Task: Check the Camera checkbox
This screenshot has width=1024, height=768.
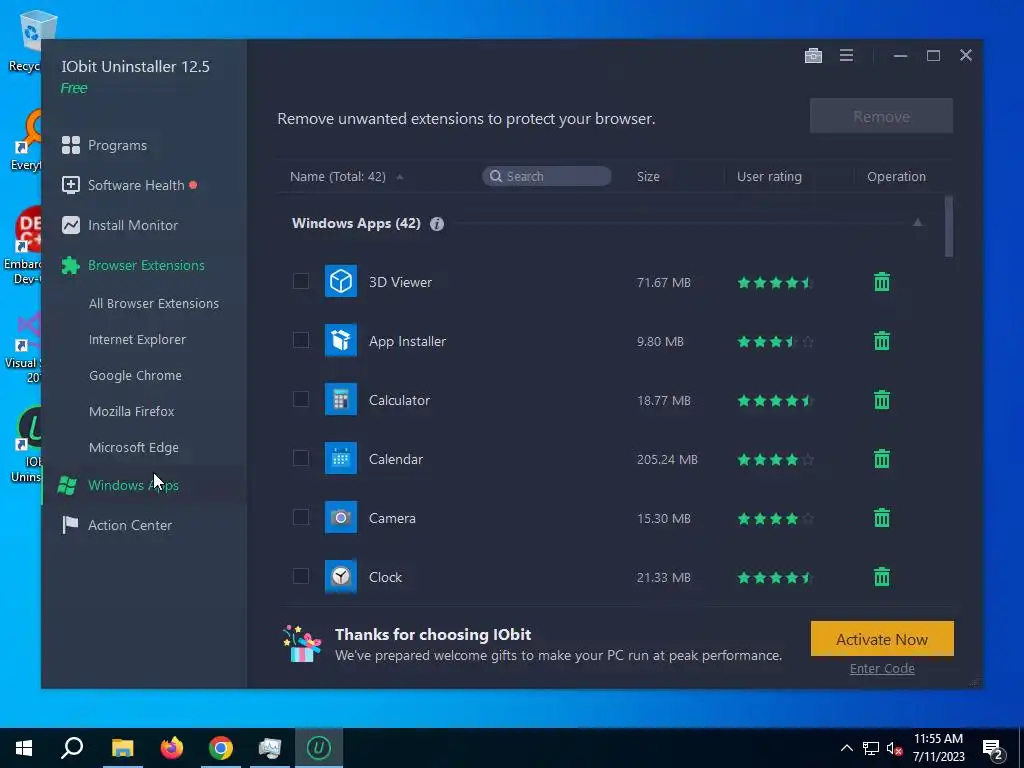Action: click(x=301, y=517)
